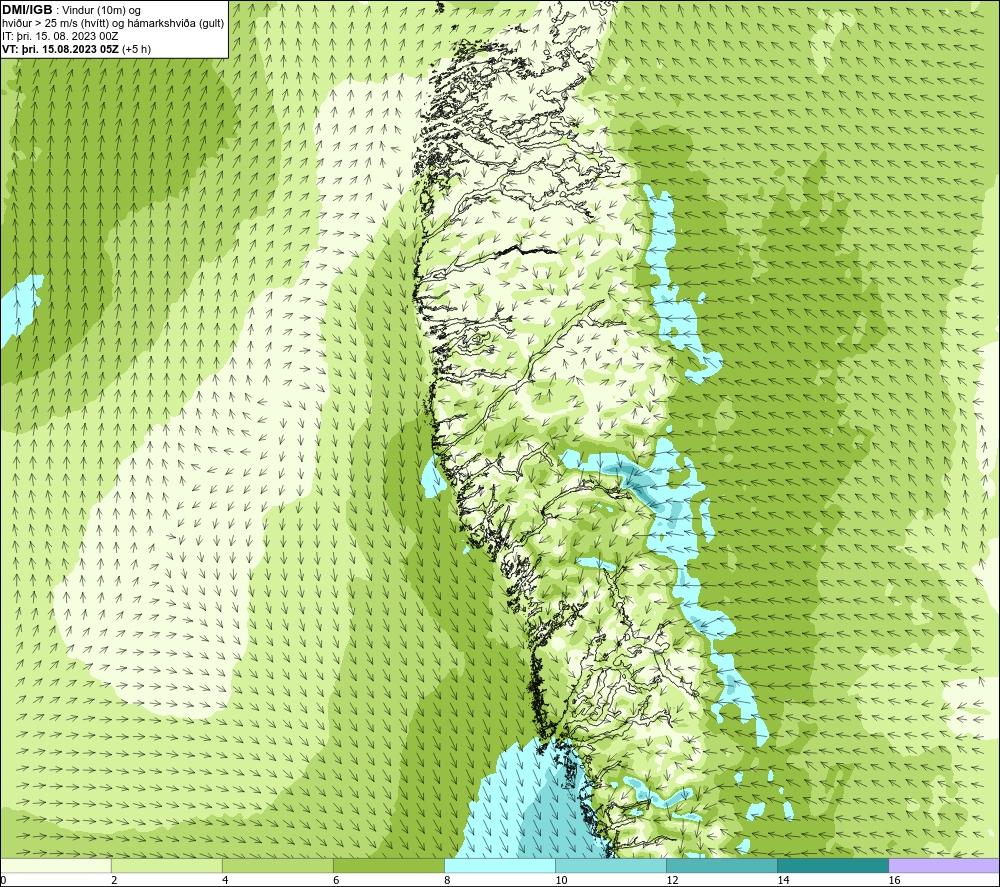Click the 'hviður > 25 m/s' legend line
The width and height of the screenshot is (1000, 887).
click(113, 24)
